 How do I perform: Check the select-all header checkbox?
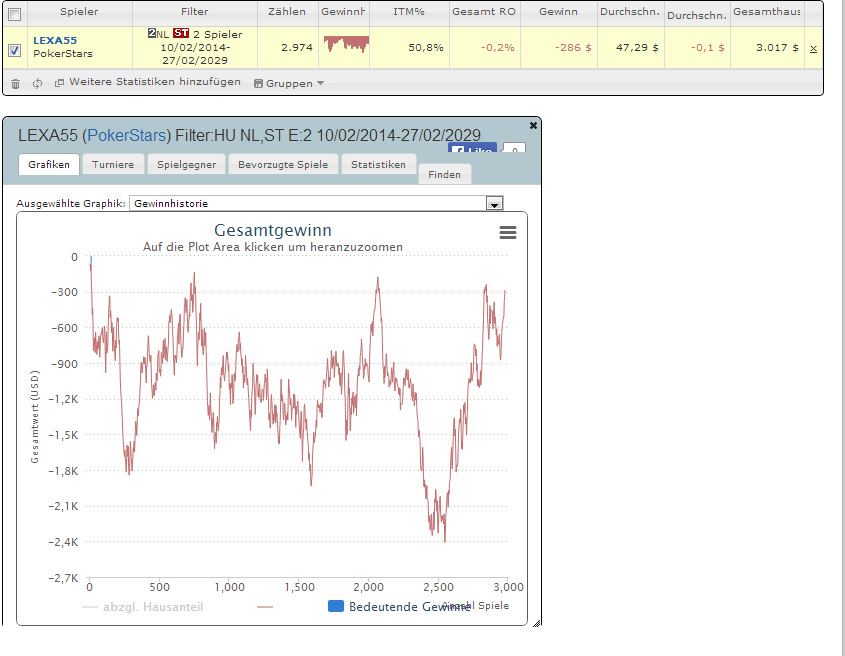(x=15, y=15)
